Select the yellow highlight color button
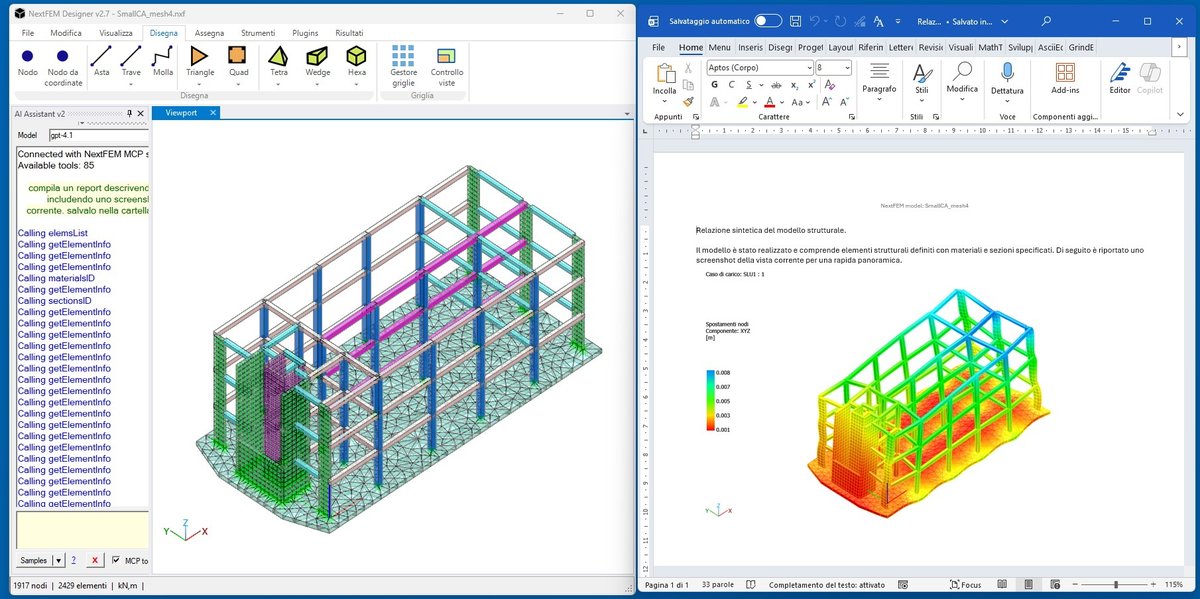 (742, 102)
